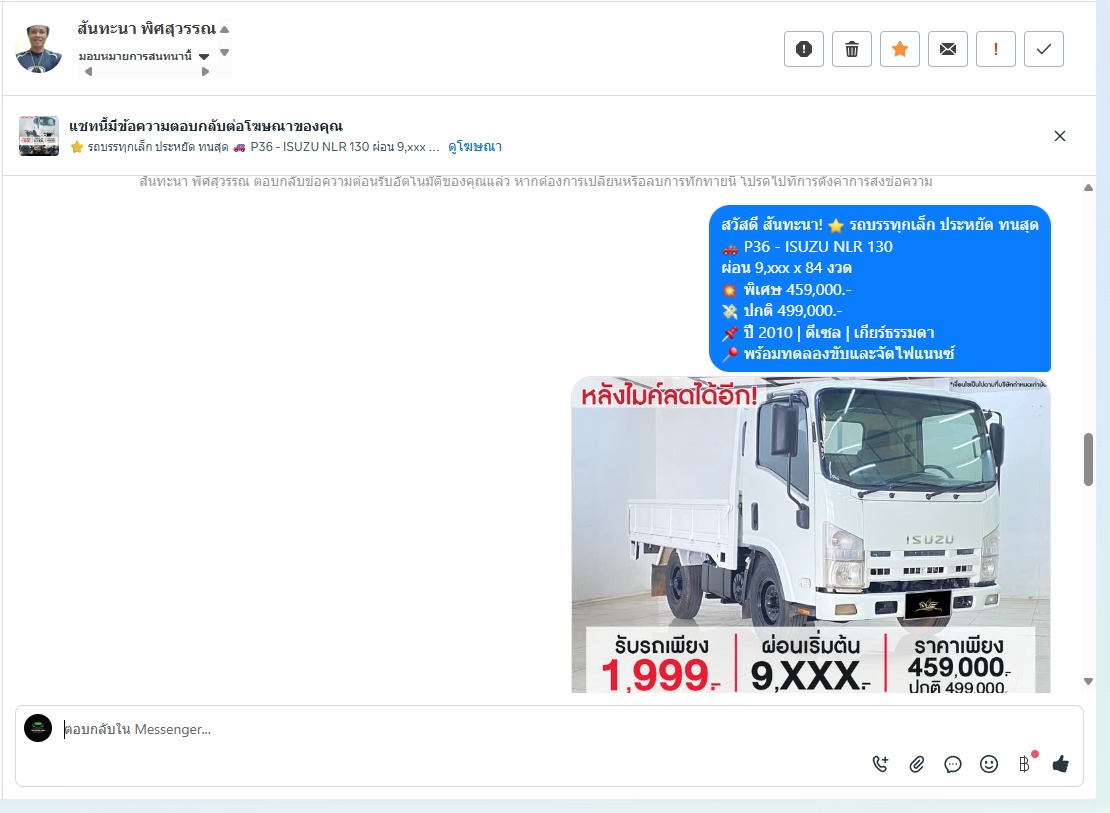Click the auto-reply system notice text

[536, 181]
